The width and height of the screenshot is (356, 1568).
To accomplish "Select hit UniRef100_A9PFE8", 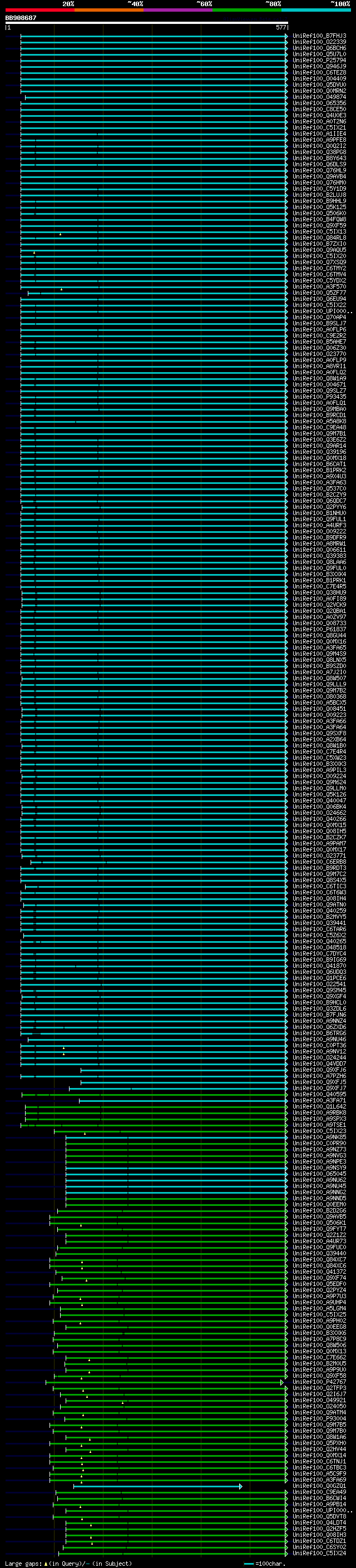I will 319,140.
